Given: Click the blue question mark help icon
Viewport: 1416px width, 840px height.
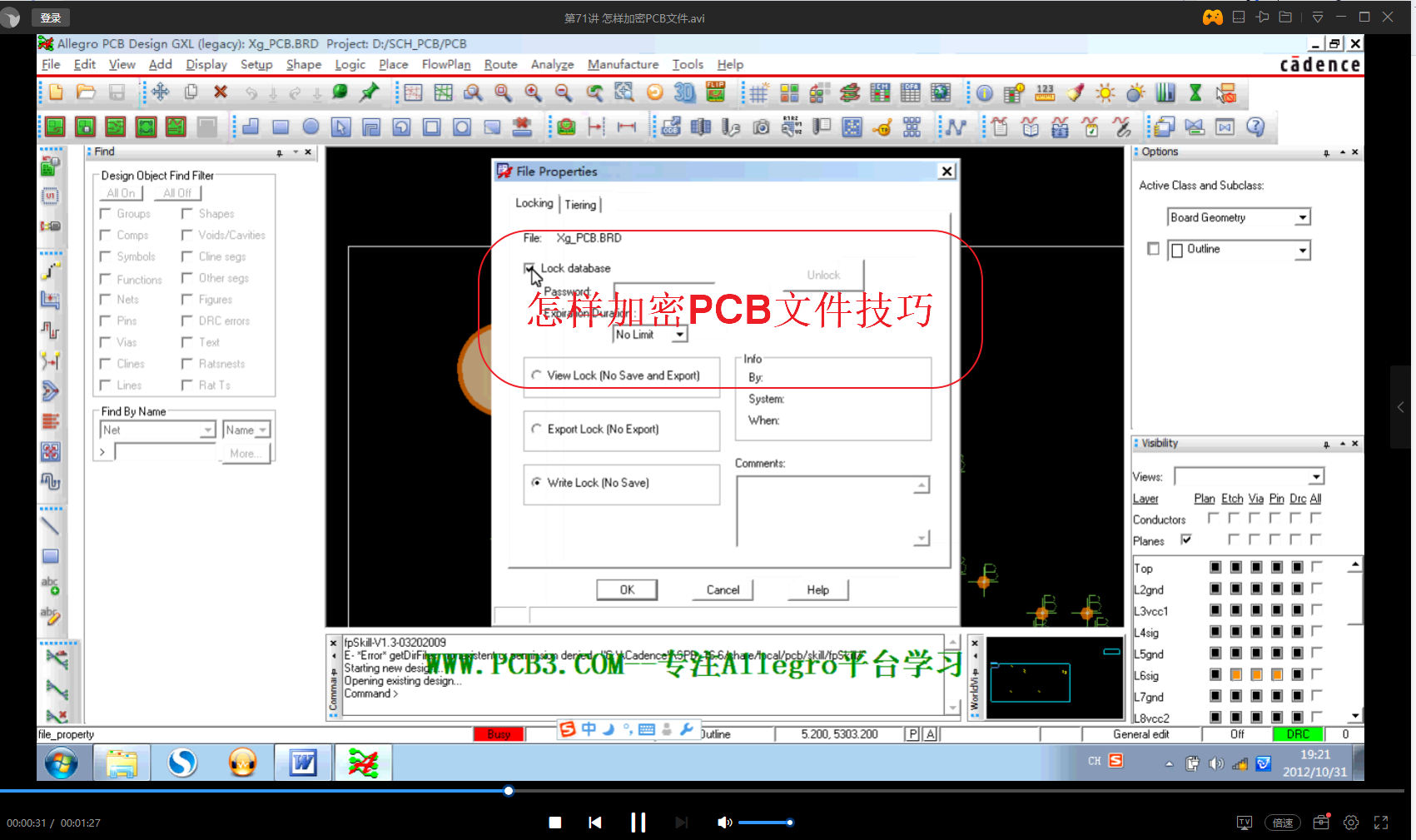Looking at the screenshot, I should (x=1255, y=127).
